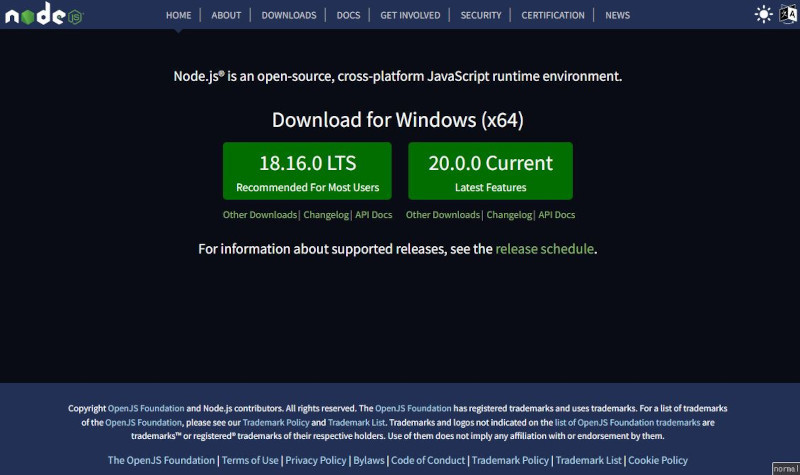Click the 'normal' indicator at bottom corner
The image size is (800, 475).
(786, 468)
